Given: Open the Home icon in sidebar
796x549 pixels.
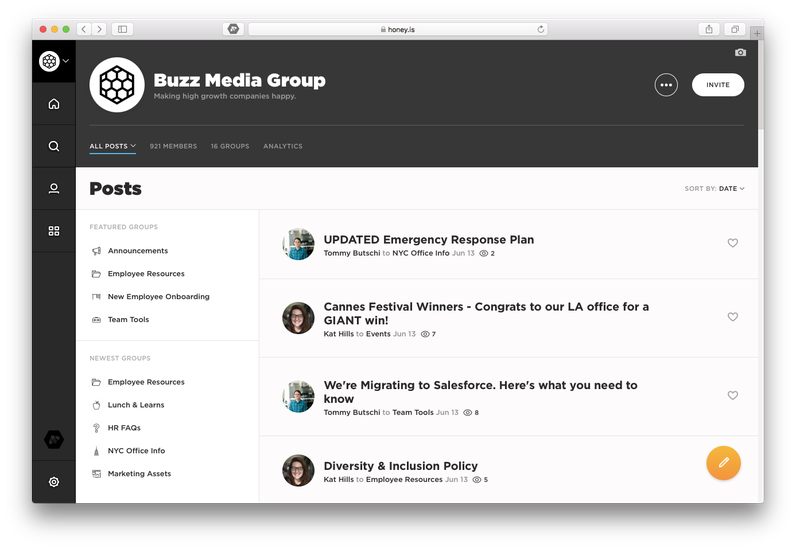Looking at the screenshot, I should coord(54,104).
